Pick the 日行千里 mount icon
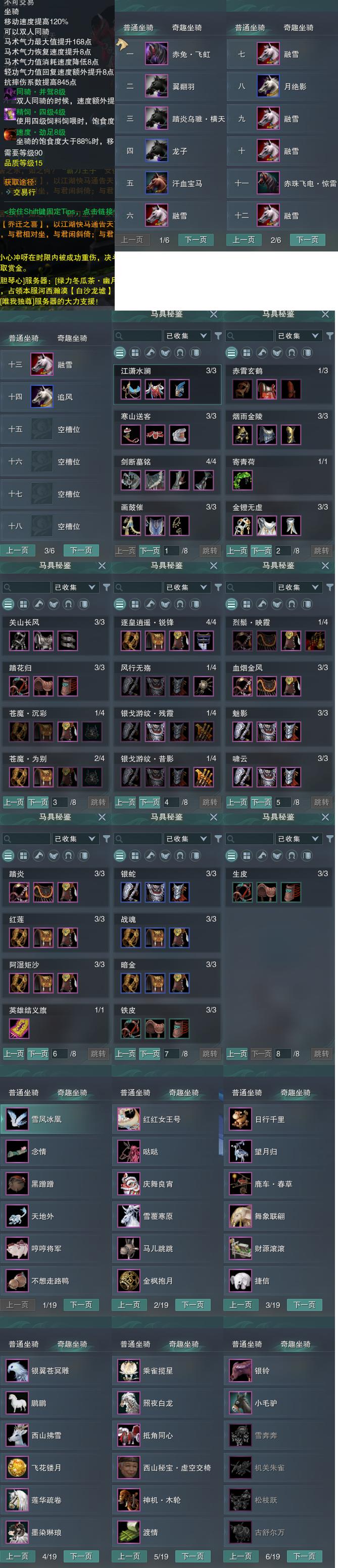Viewport: 338px width, 1568px height. click(x=240, y=1119)
